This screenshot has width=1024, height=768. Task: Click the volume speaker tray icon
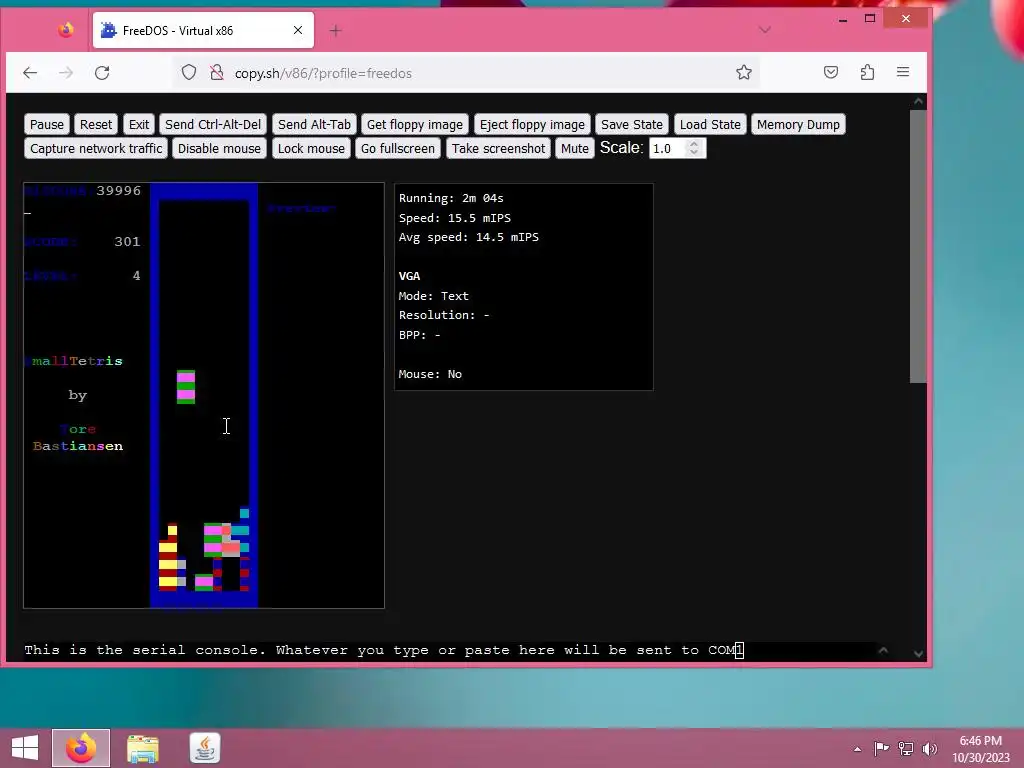click(x=929, y=748)
